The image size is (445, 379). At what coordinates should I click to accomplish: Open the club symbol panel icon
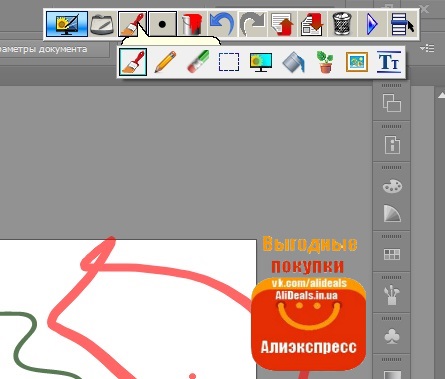coord(392,336)
